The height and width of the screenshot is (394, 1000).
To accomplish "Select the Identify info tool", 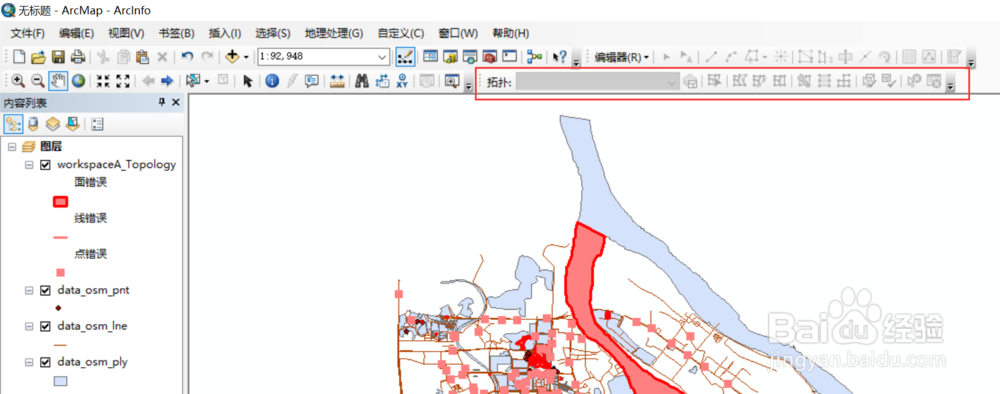I will (272, 81).
